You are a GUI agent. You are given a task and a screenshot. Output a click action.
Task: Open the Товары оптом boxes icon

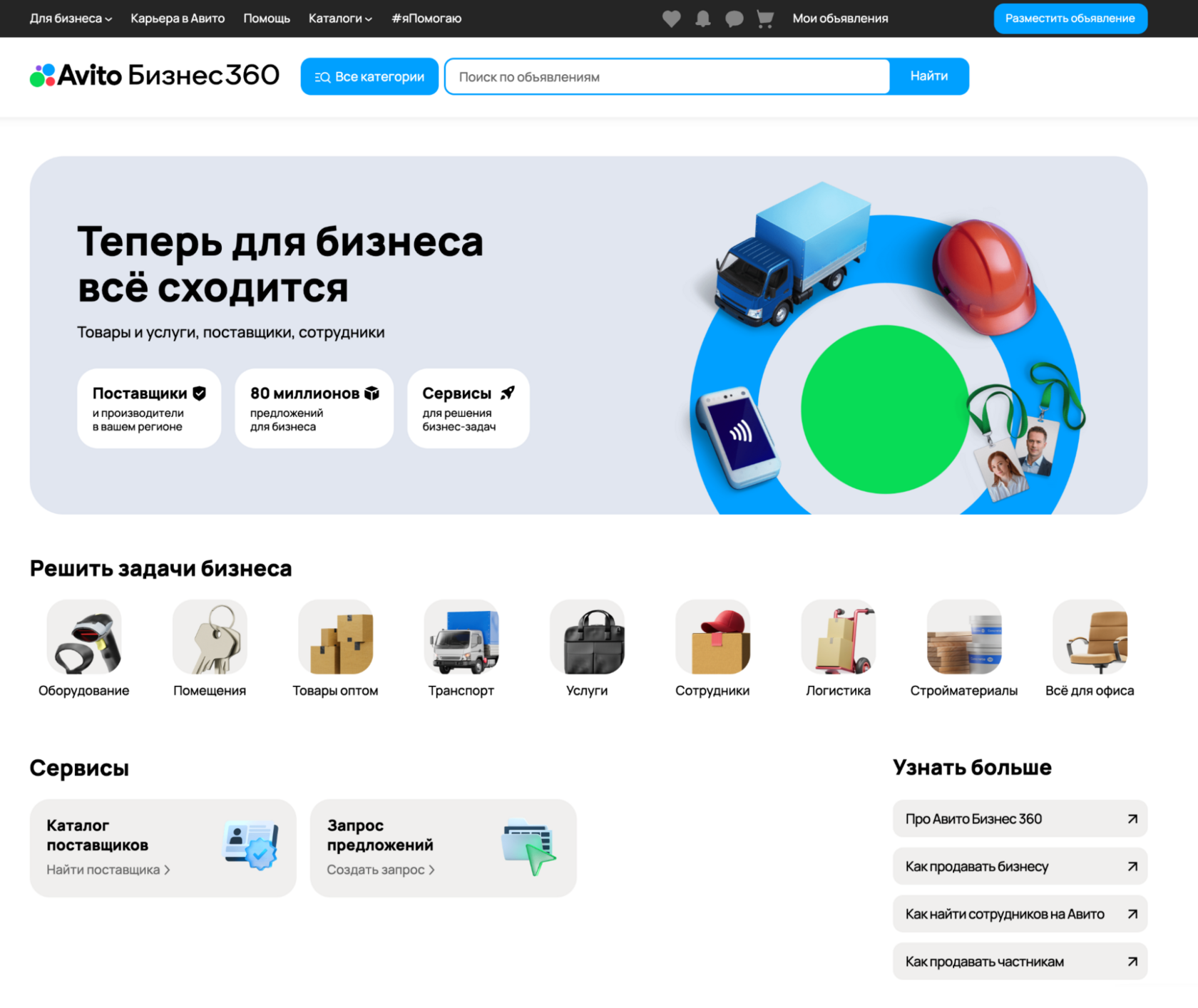[x=335, y=637]
